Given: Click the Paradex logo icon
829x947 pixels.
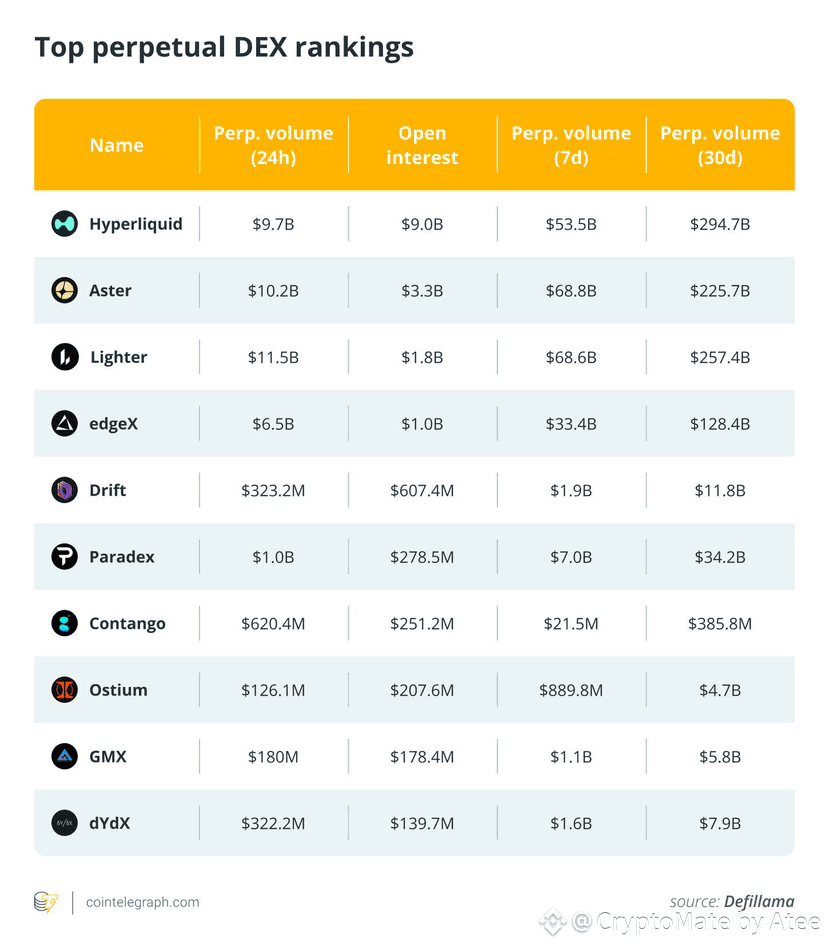Looking at the screenshot, I should pyautogui.click(x=64, y=557).
